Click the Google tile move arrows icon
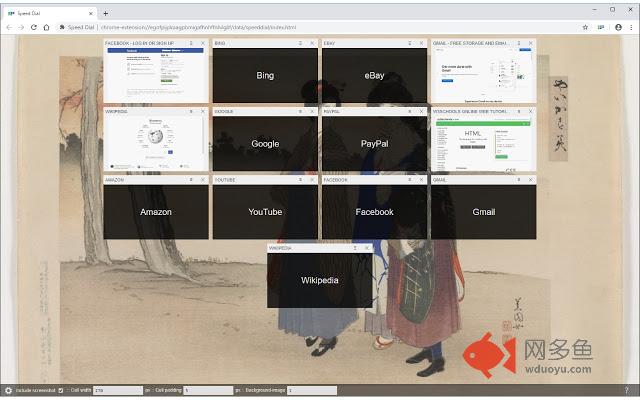 (300, 111)
